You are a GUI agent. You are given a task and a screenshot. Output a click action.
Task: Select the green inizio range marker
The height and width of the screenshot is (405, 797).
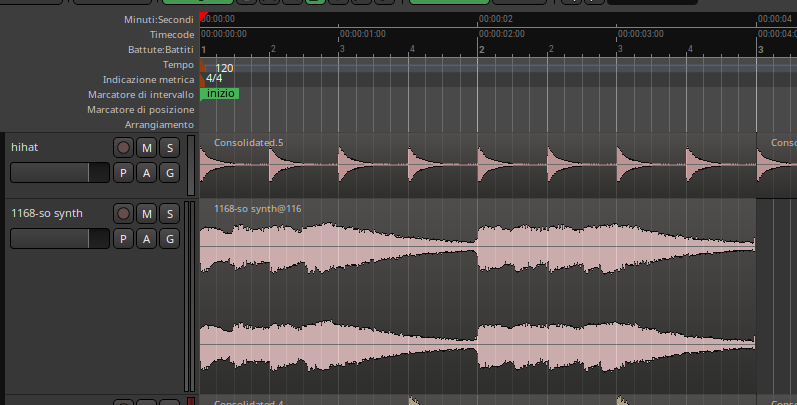point(220,93)
